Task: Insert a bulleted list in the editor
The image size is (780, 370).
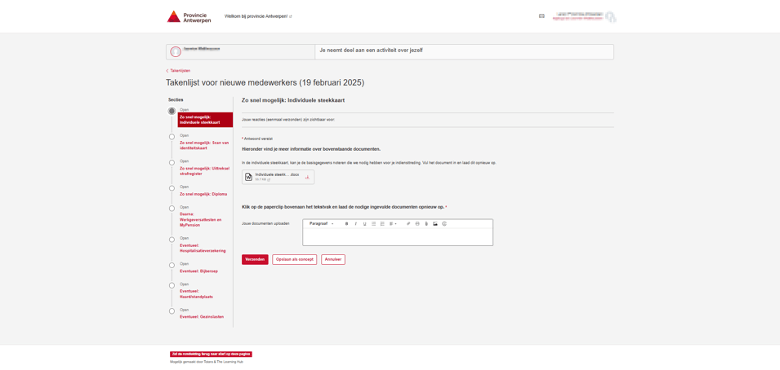Action: [374, 224]
